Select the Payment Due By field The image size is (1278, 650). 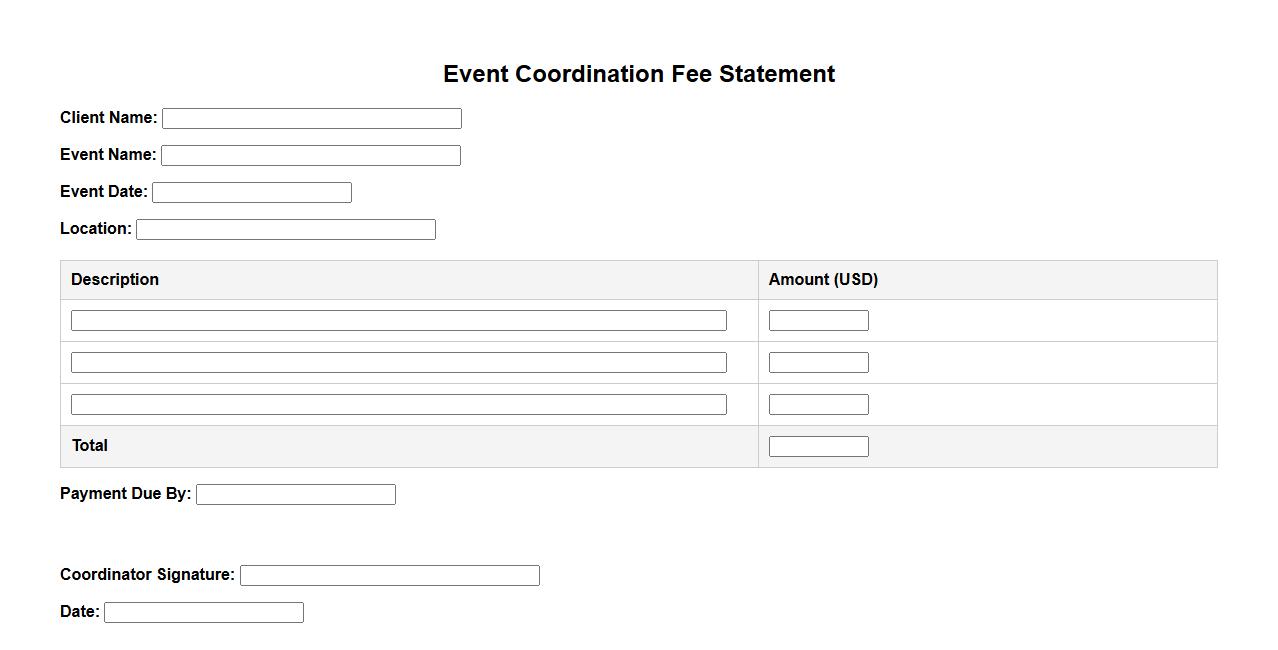coord(295,495)
